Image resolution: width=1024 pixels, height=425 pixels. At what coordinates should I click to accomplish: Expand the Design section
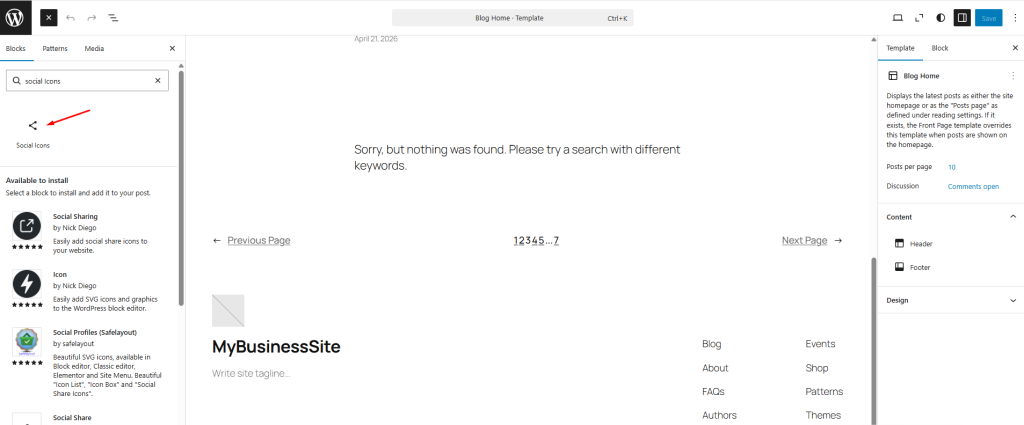click(1013, 300)
